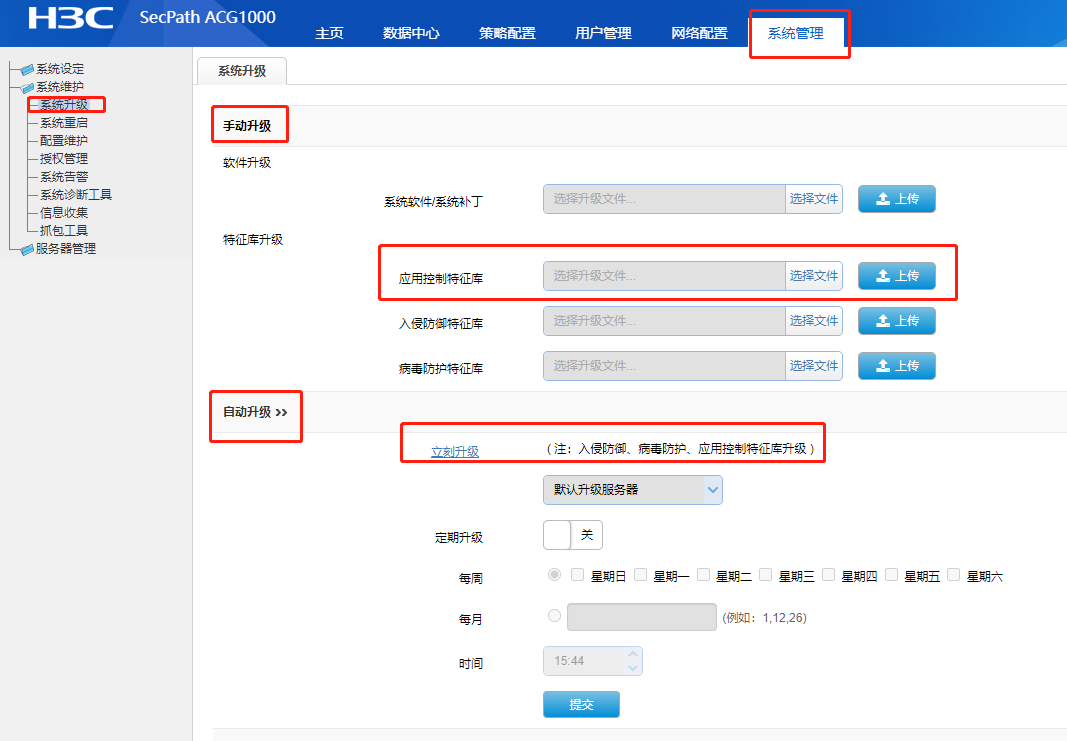Click 选择文件 for 病毒防护特征库

tap(814, 365)
